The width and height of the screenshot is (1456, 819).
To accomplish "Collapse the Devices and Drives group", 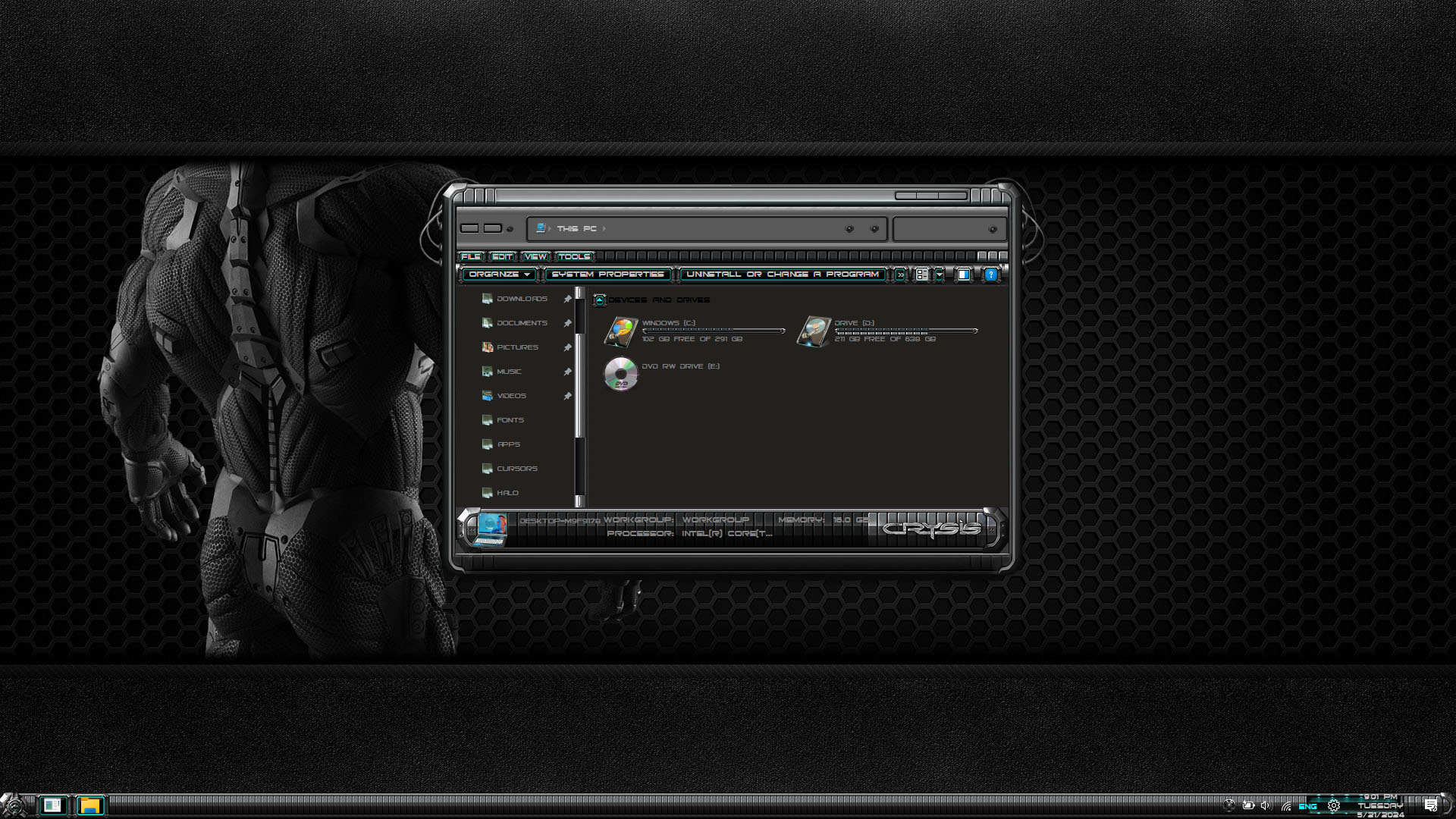I will click(x=600, y=300).
